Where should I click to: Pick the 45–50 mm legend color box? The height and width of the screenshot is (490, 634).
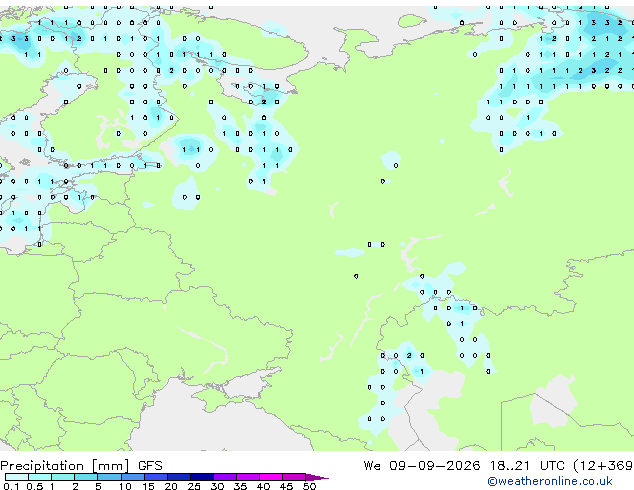(x=294, y=477)
